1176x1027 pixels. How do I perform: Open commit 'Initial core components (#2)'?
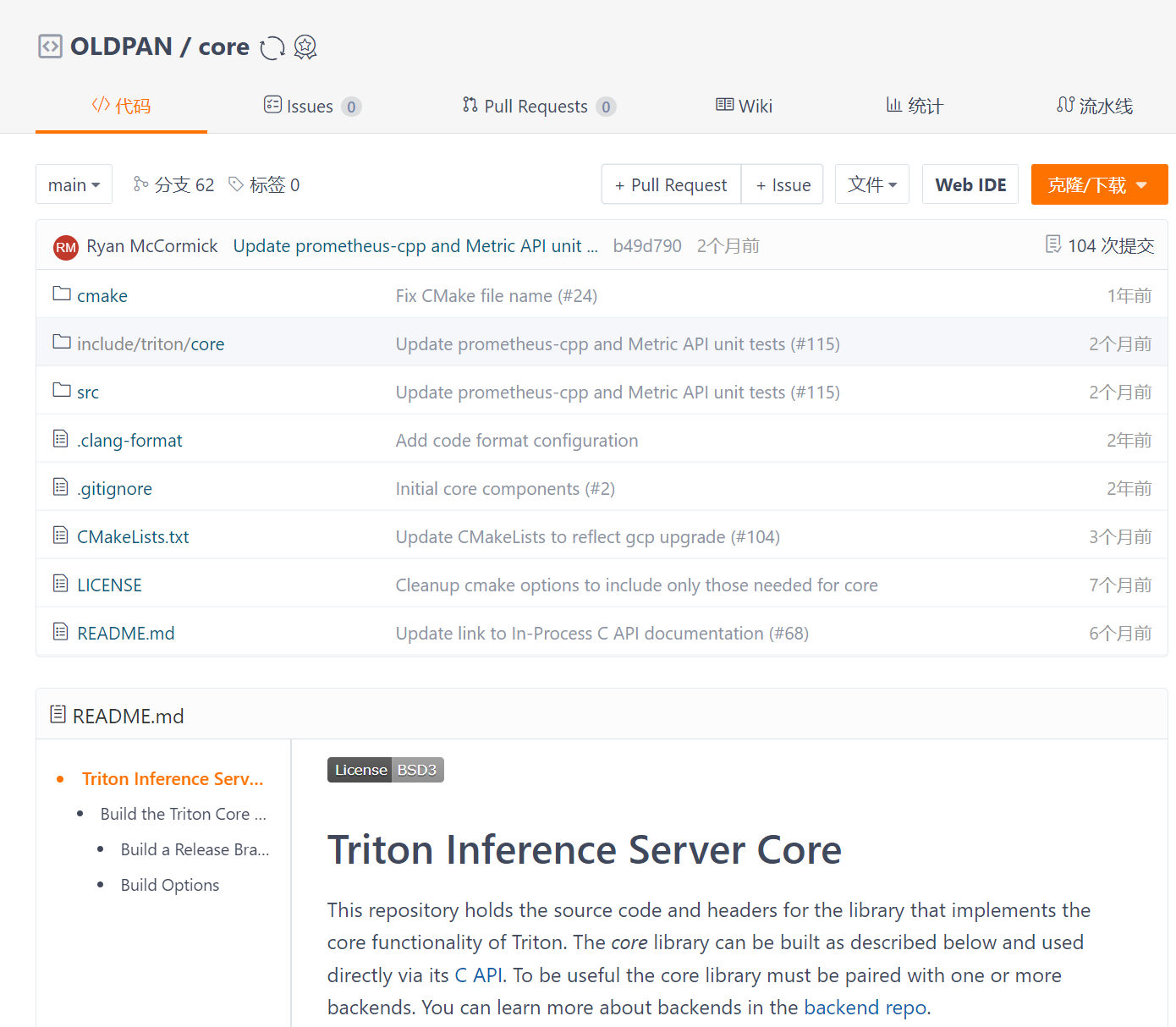[505, 489]
